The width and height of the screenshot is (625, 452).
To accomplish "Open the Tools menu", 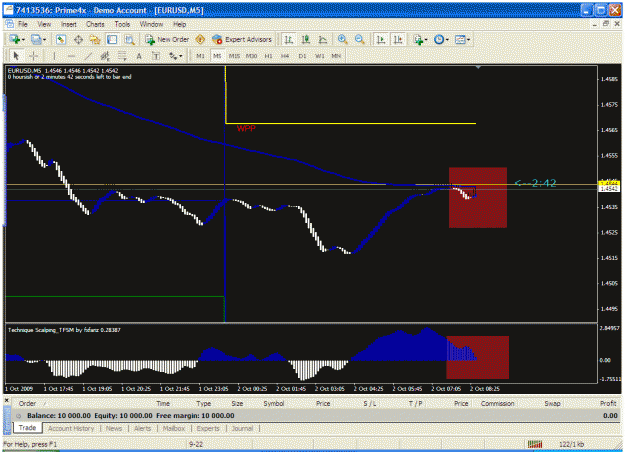I will 122,24.
